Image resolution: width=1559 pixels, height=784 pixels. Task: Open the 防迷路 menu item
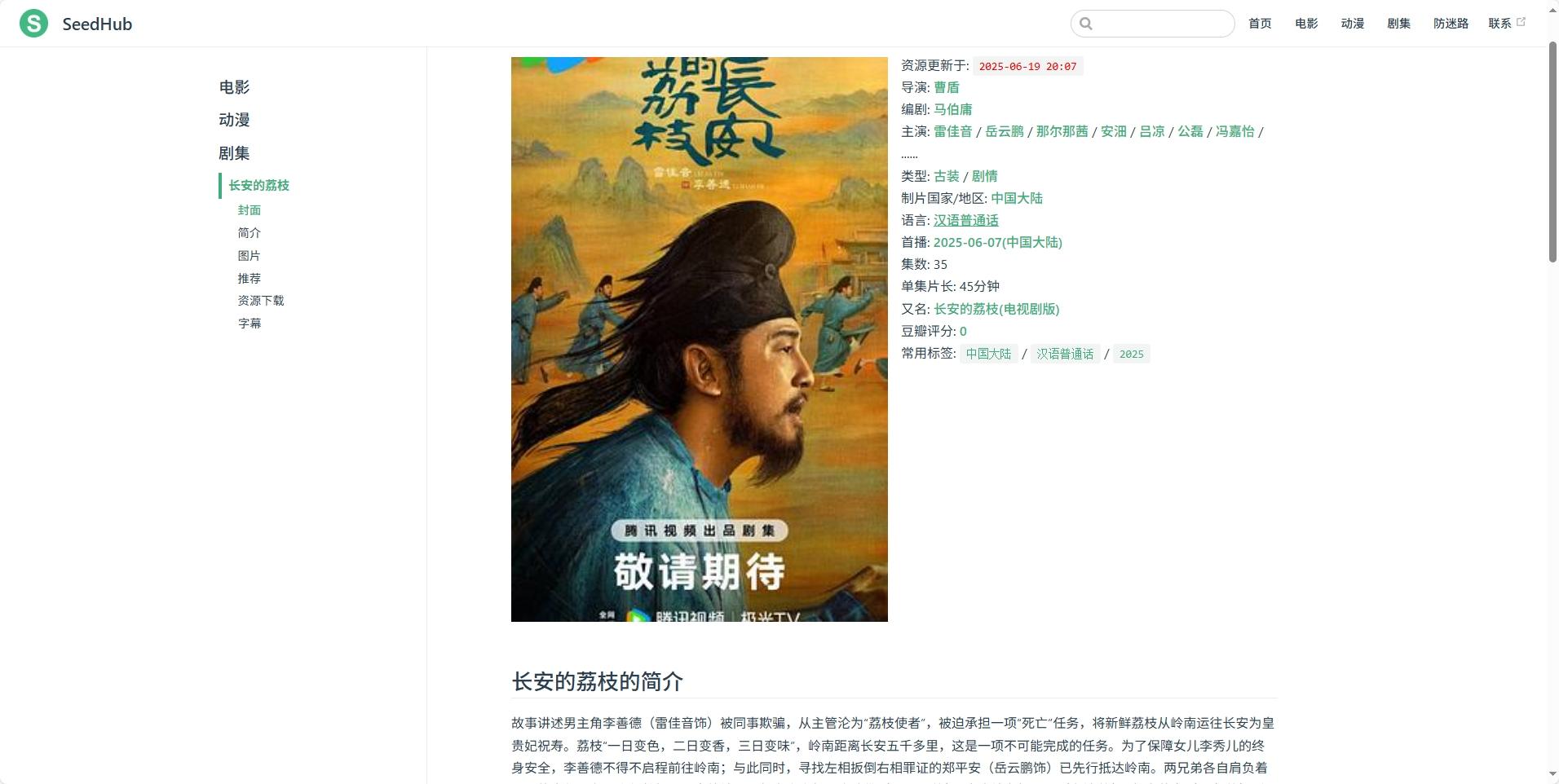[x=1451, y=24]
